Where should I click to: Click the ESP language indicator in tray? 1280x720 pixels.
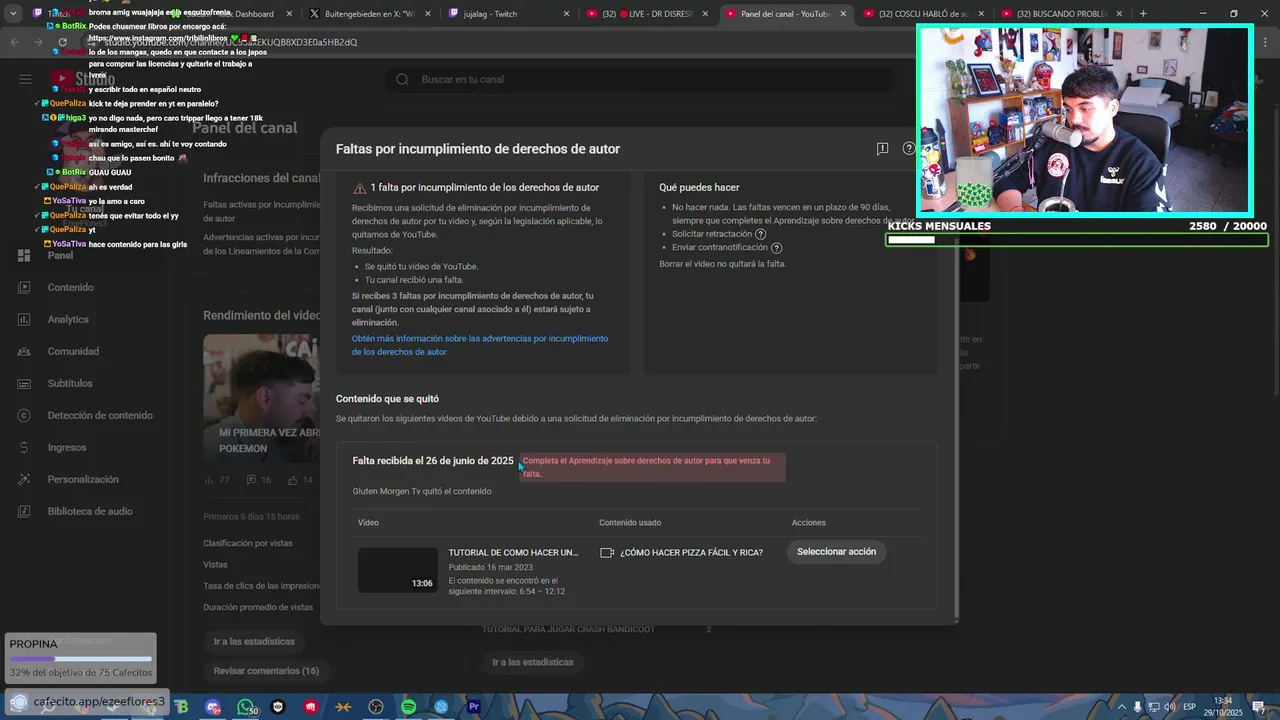(x=1189, y=707)
